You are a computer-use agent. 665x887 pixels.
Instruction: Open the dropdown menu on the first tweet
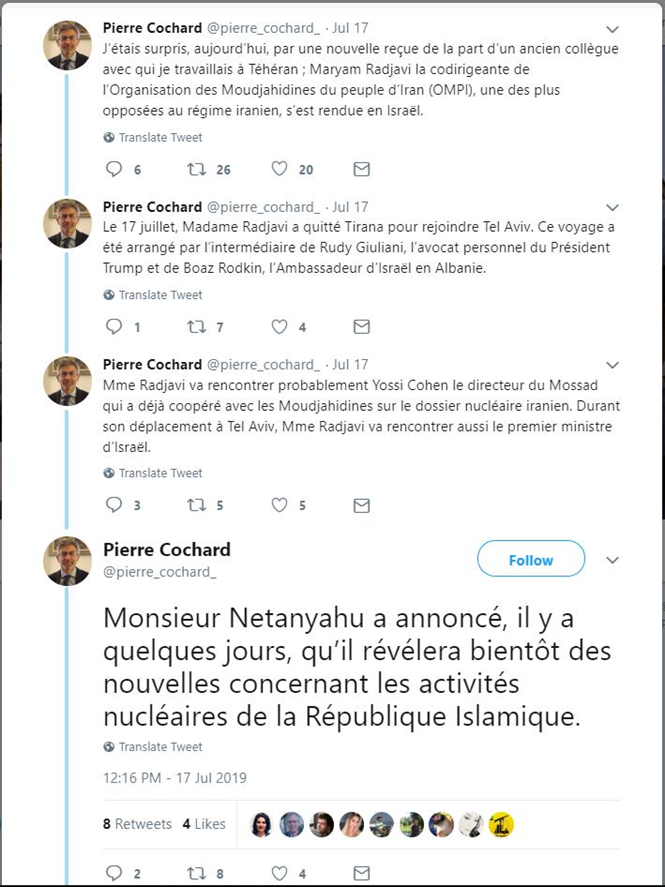(x=612, y=29)
